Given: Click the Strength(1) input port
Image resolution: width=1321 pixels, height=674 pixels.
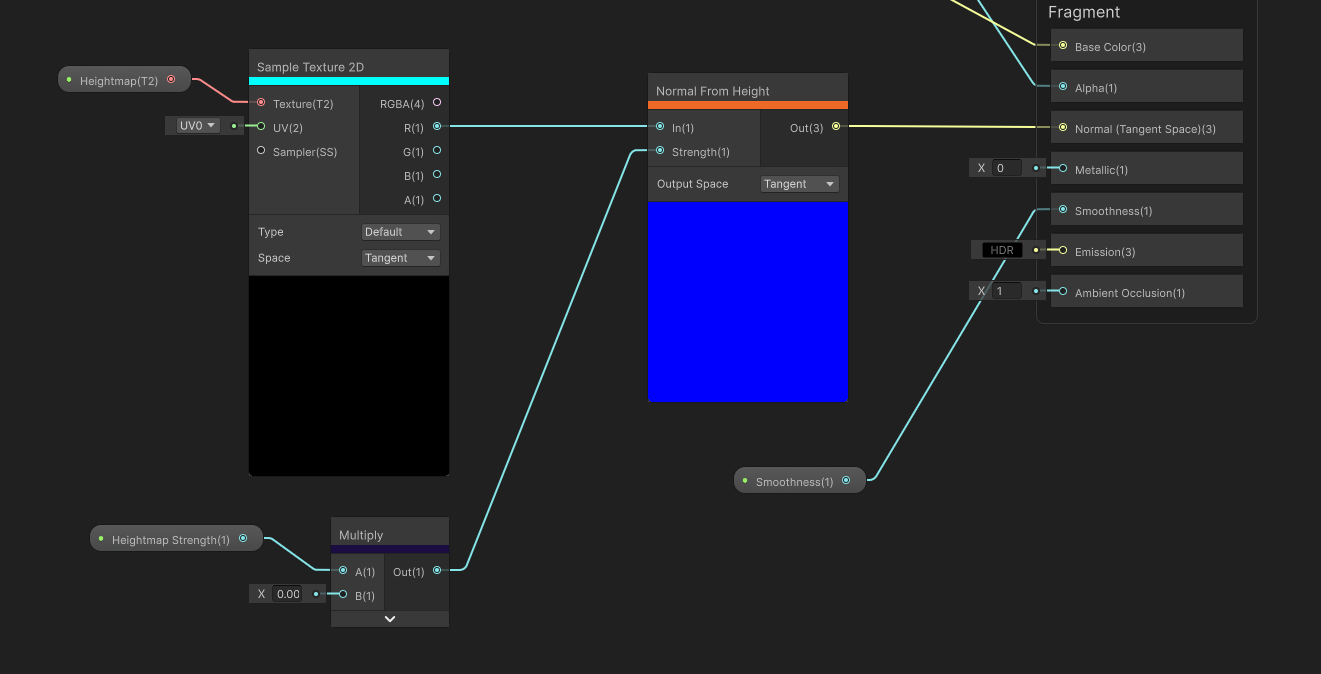Looking at the screenshot, I should click(x=660, y=151).
